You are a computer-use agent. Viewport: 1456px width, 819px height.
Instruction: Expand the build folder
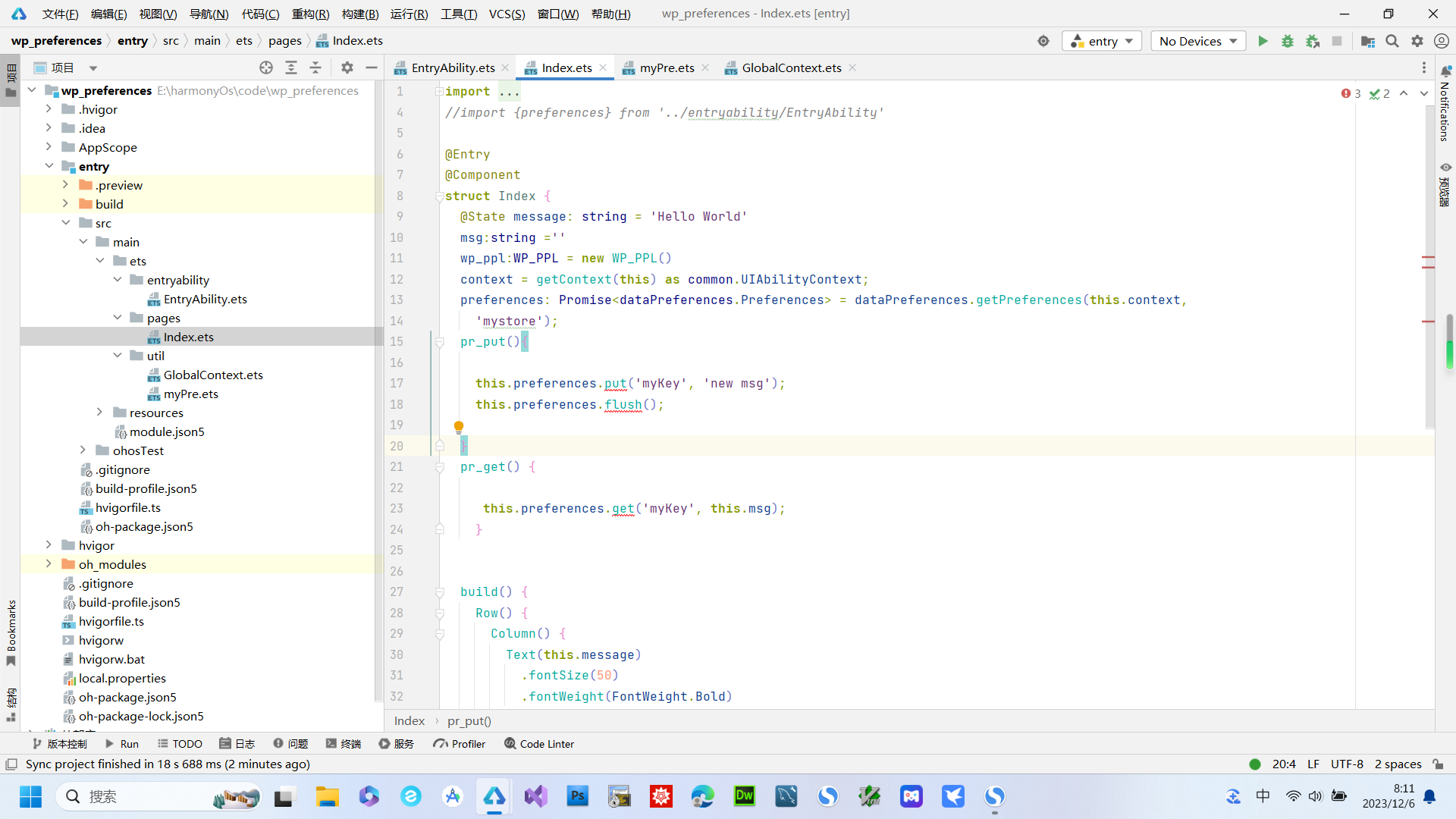pyautogui.click(x=65, y=204)
